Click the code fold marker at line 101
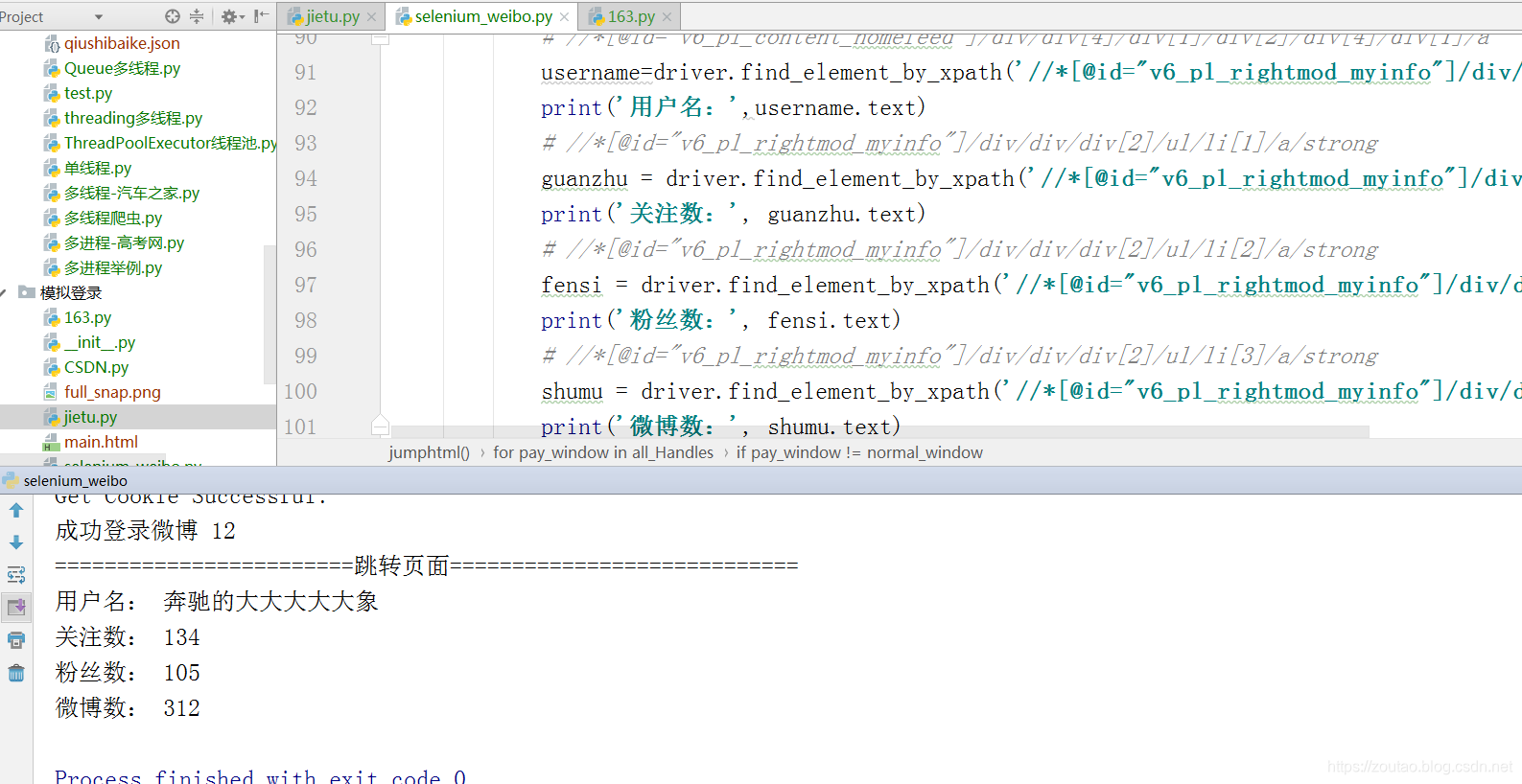The image size is (1522, 784). 381,426
